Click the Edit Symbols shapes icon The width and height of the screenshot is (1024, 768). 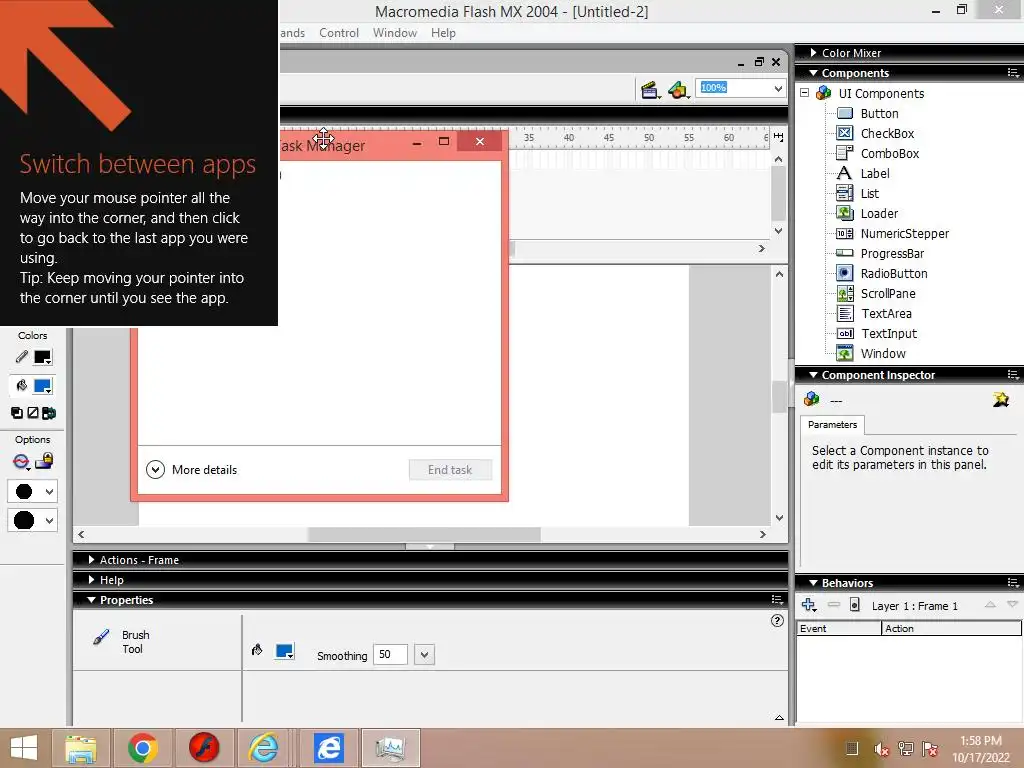[x=678, y=89]
